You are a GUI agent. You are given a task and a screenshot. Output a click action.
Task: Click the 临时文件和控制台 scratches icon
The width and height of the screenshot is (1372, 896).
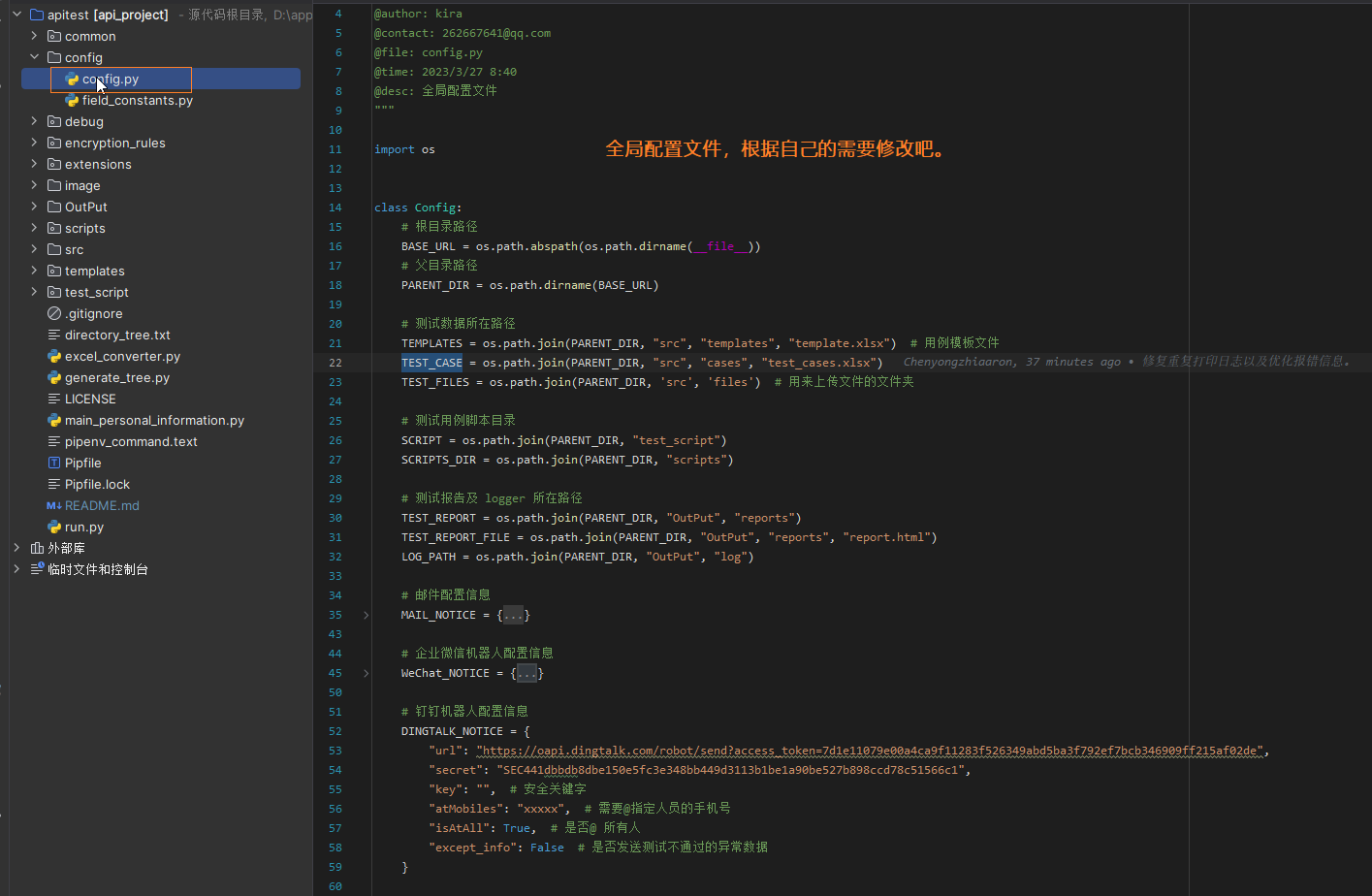(x=37, y=569)
